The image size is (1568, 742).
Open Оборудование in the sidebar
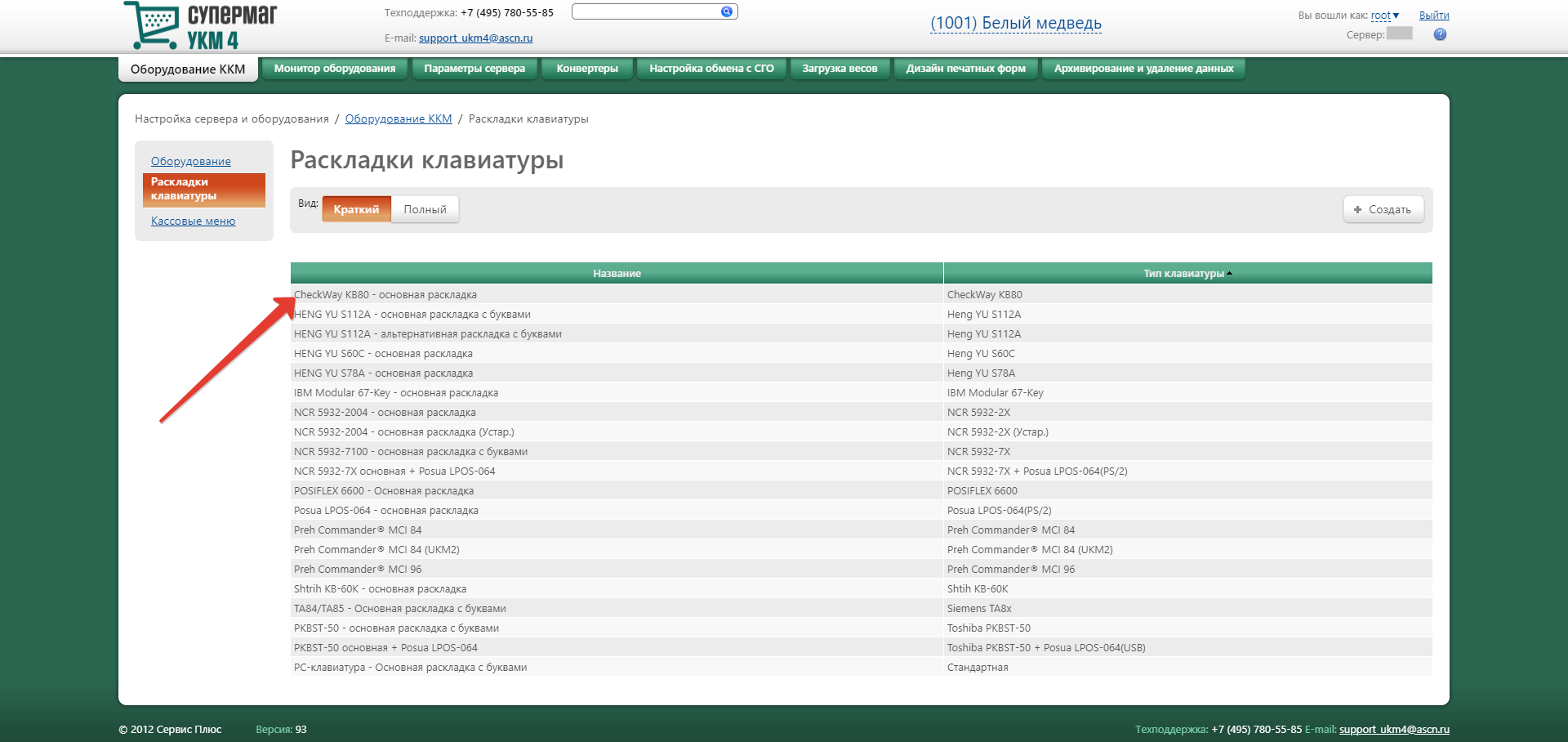click(191, 161)
